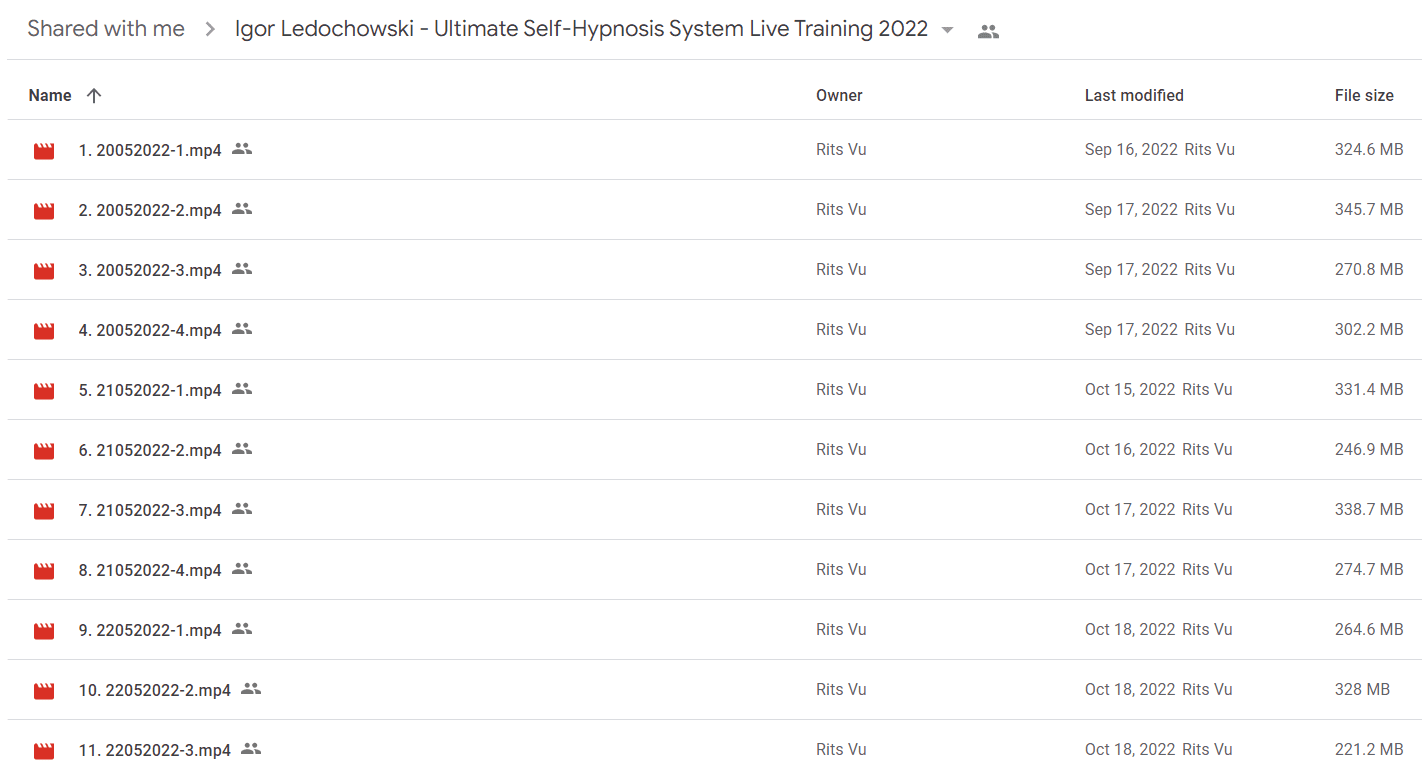The width and height of the screenshot is (1422, 774).
Task: Click shared people icon beside 9. 22052022-1.mp4
Action: (242, 629)
